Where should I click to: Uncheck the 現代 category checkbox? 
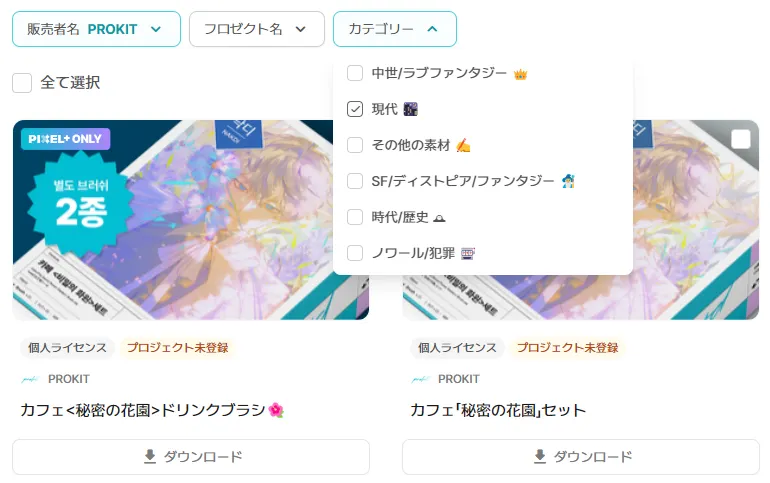tap(355, 109)
